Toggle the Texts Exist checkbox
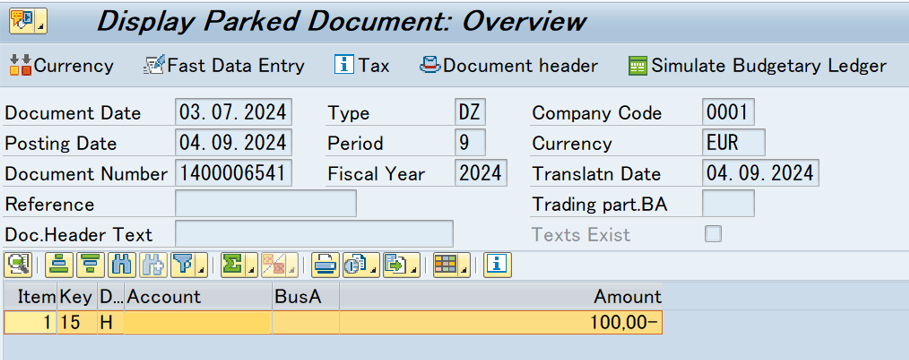 coord(713,234)
